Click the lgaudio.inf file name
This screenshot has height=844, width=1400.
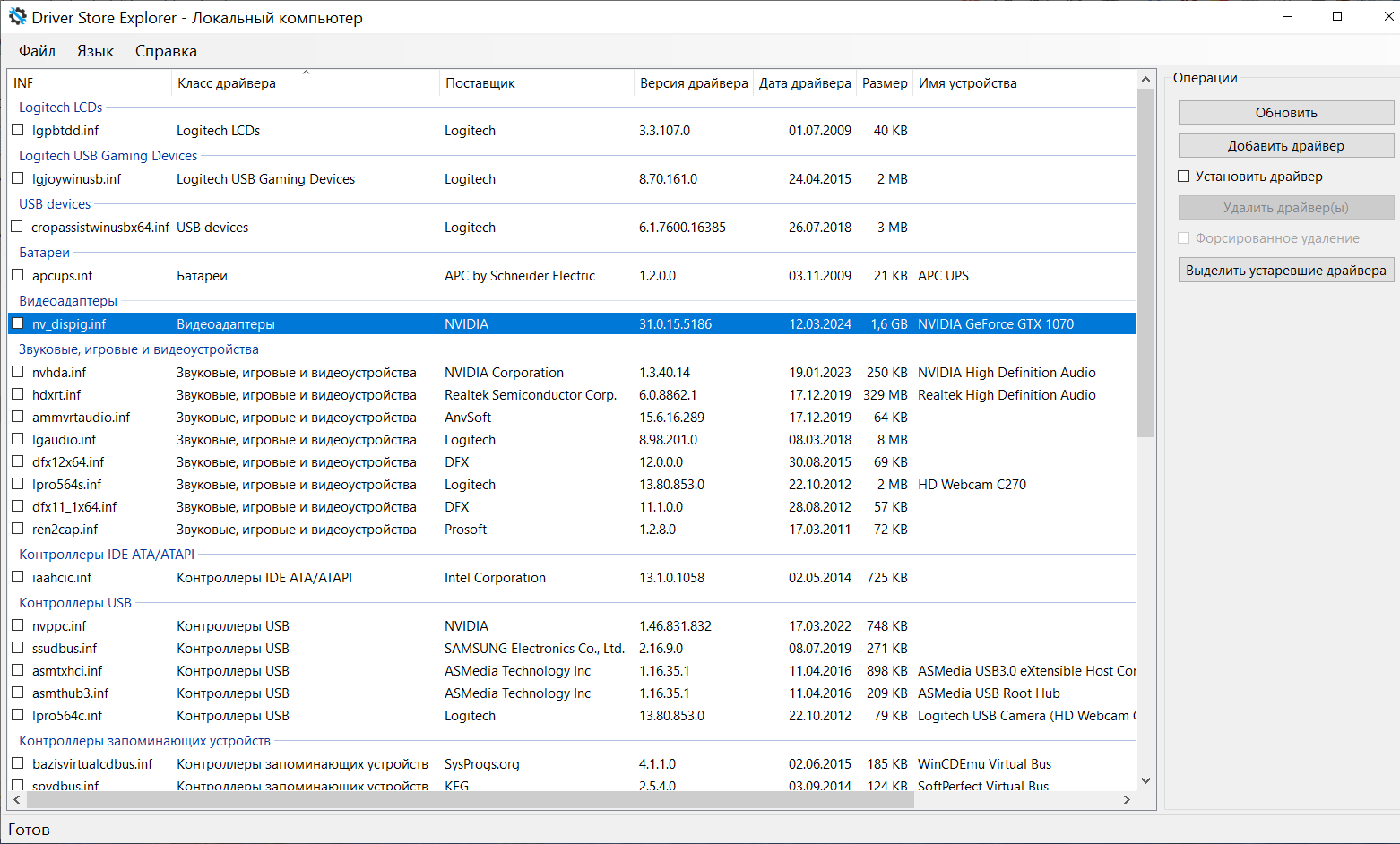pyautogui.click(x=65, y=440)
